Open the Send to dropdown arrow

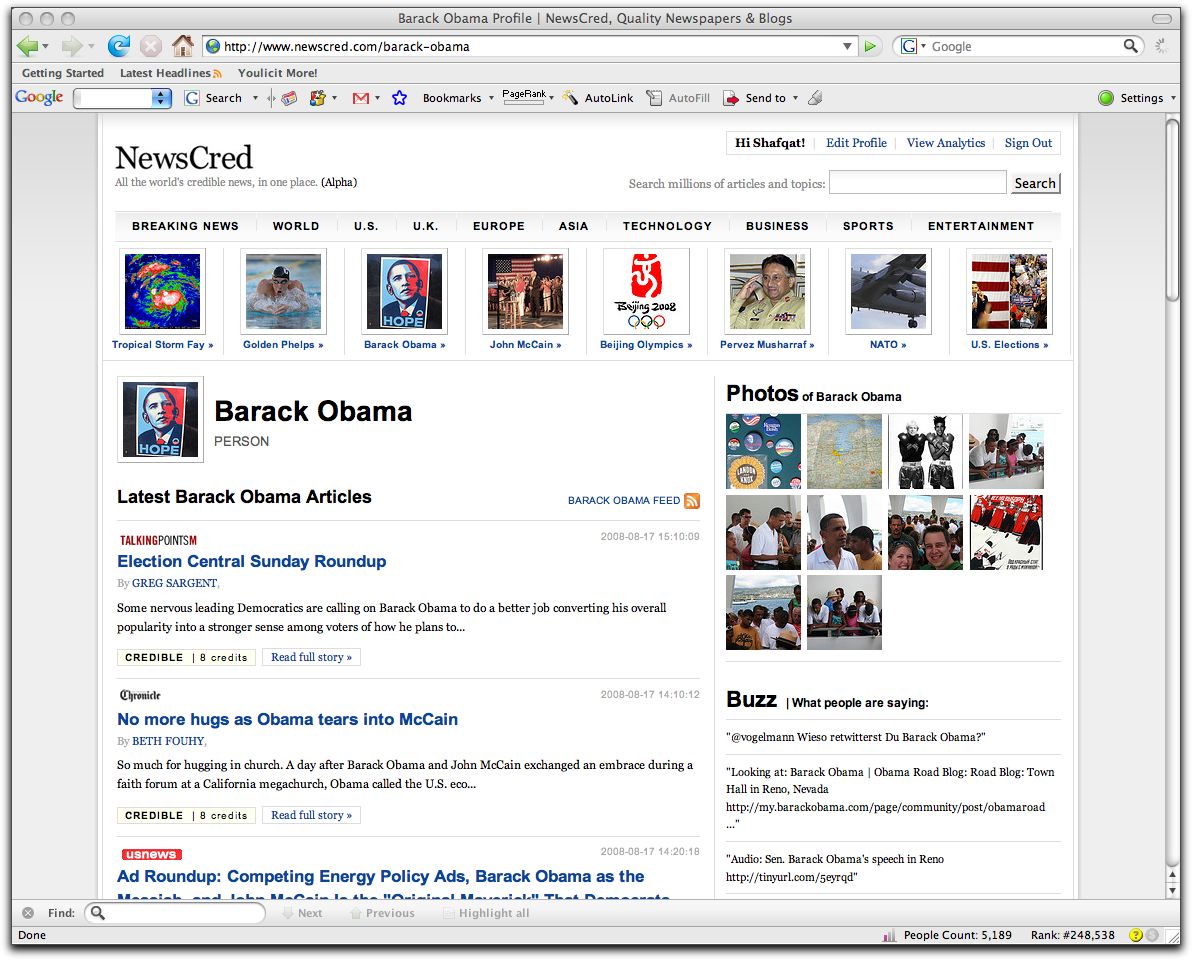click(795, 98)
